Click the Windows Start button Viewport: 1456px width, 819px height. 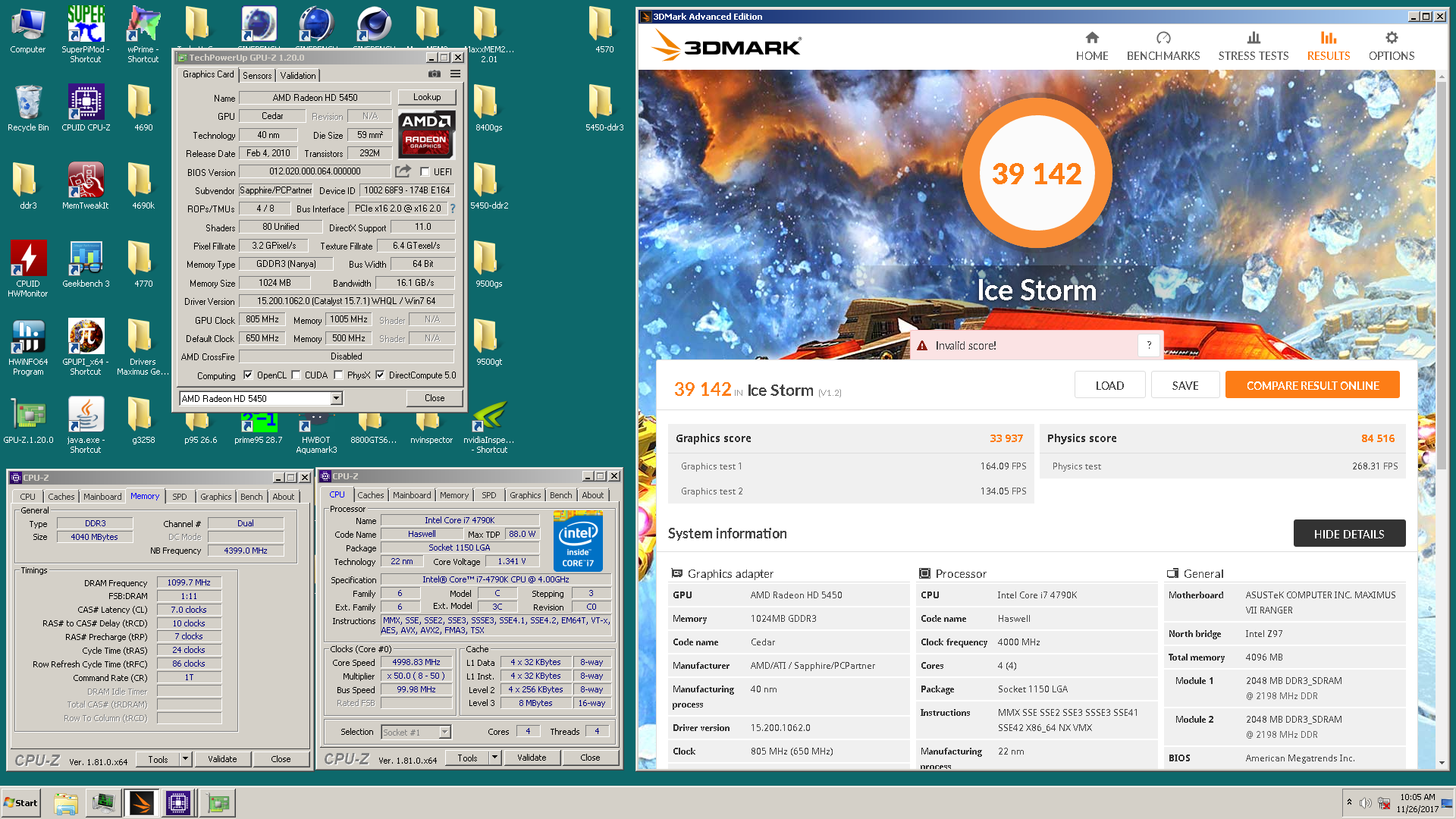[x=21, y=802]
